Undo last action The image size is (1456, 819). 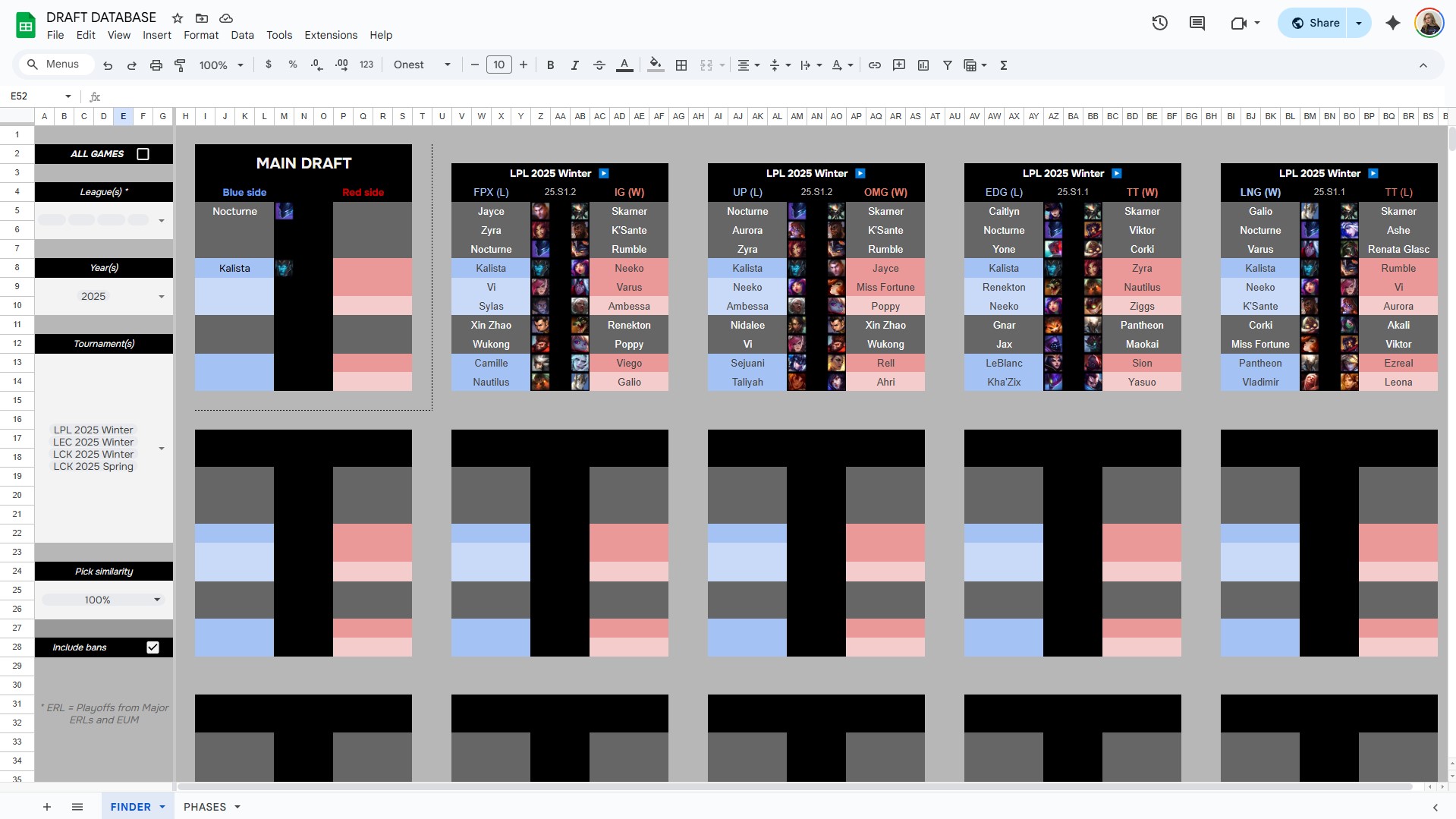coord(108,65)
